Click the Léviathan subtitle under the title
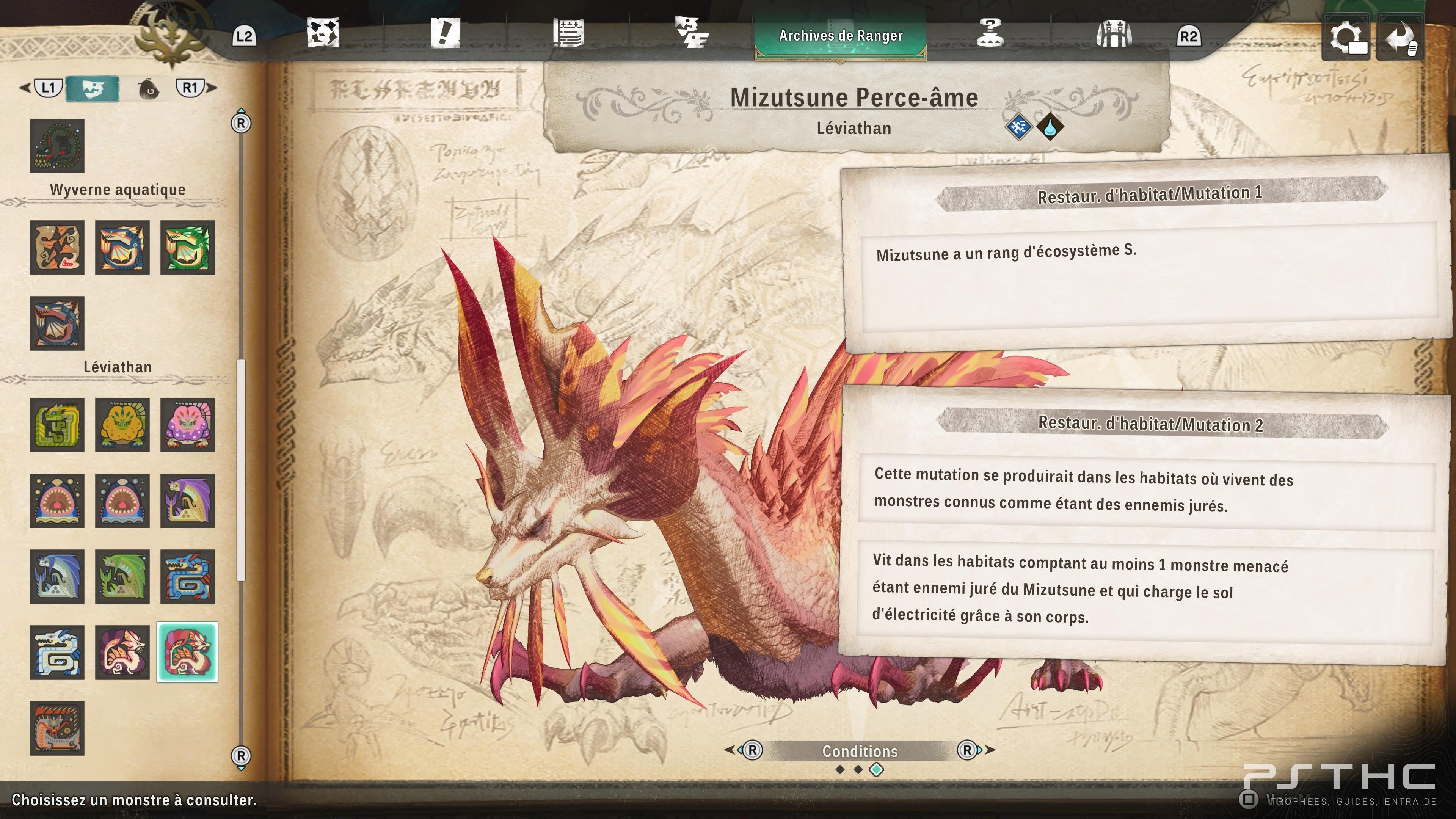 pos(854,128)
